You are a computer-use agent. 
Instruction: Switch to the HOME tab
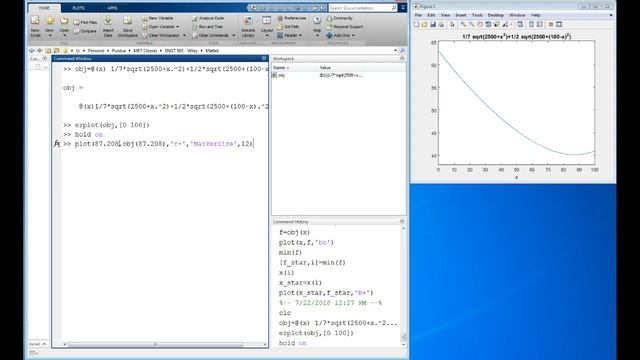tap(44, 8)
